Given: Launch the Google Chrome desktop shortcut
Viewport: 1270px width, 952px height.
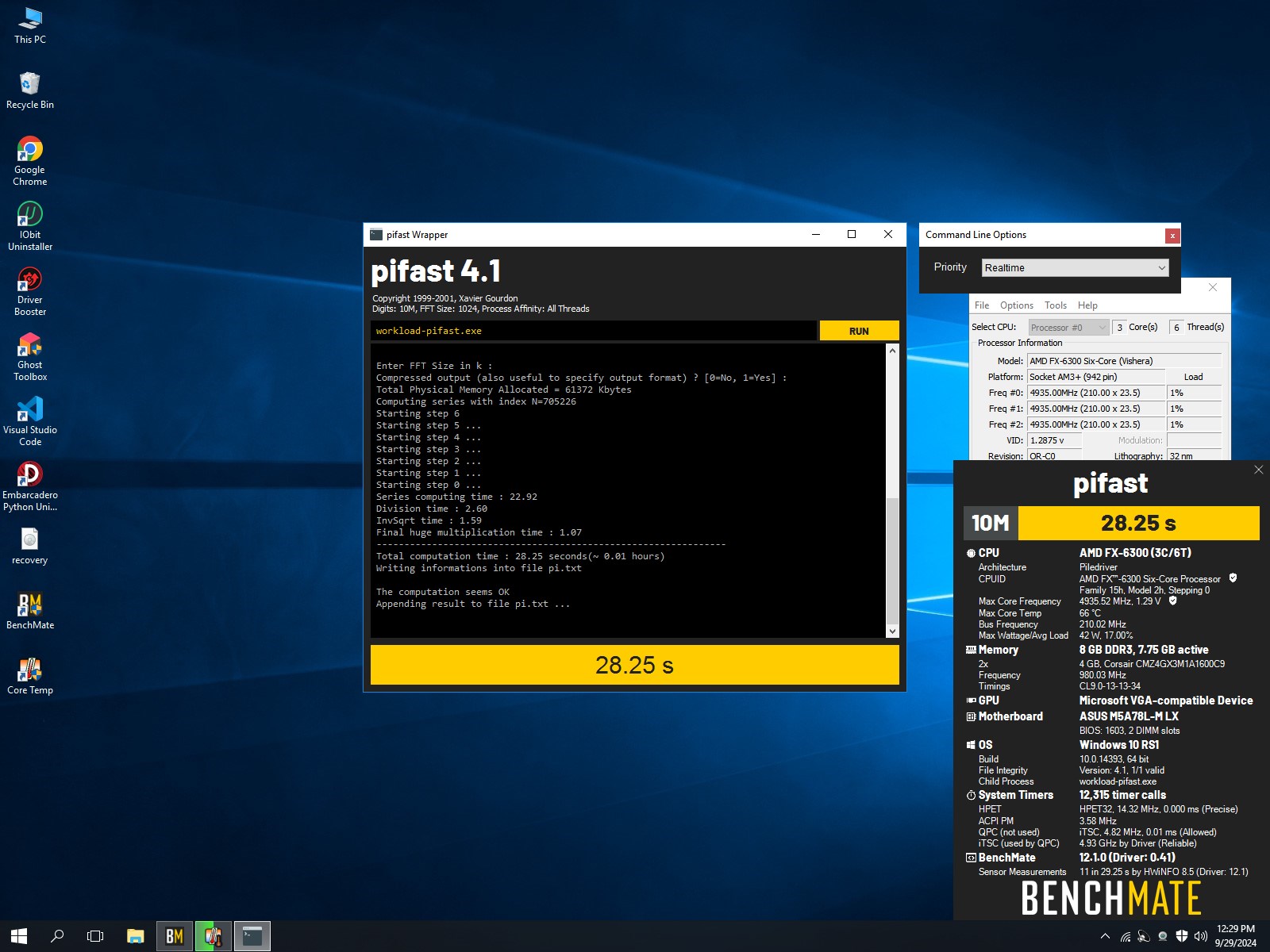Looking at the screenshot, I should pyautogui.click(x=30, y=161).
